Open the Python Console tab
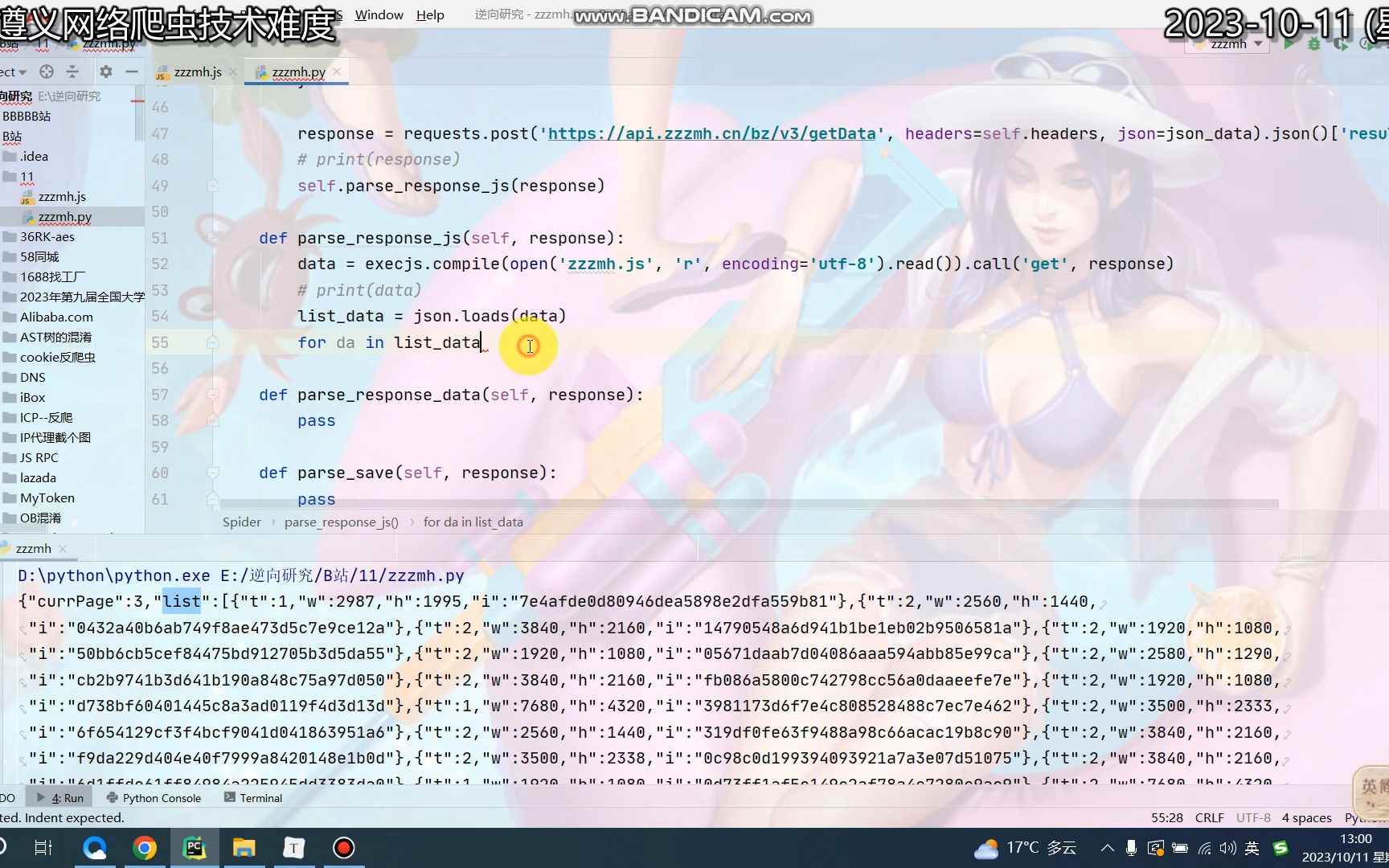1389x868 pixels. [x=154, y=798]
